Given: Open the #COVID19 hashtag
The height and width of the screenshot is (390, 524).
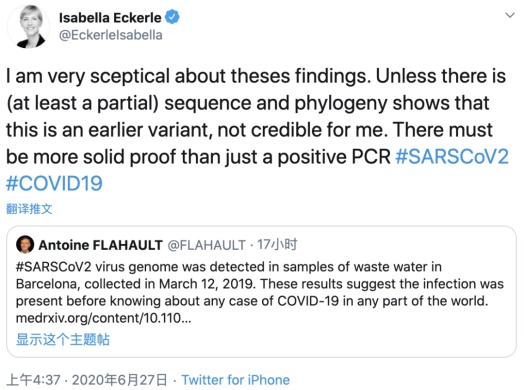Looking at the screenshot, I should [54, 183].
